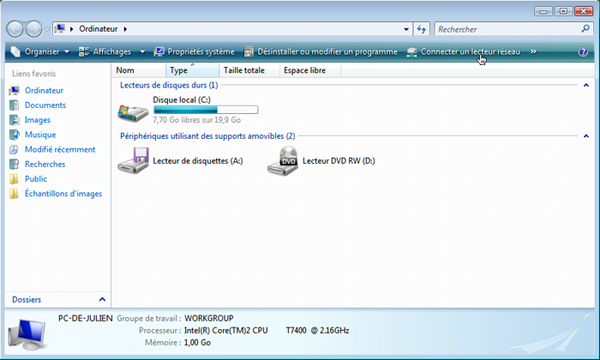Viewport: 600px width, 360px height.
Task: Click the Recherches sidebar icon
Action: 14,164
